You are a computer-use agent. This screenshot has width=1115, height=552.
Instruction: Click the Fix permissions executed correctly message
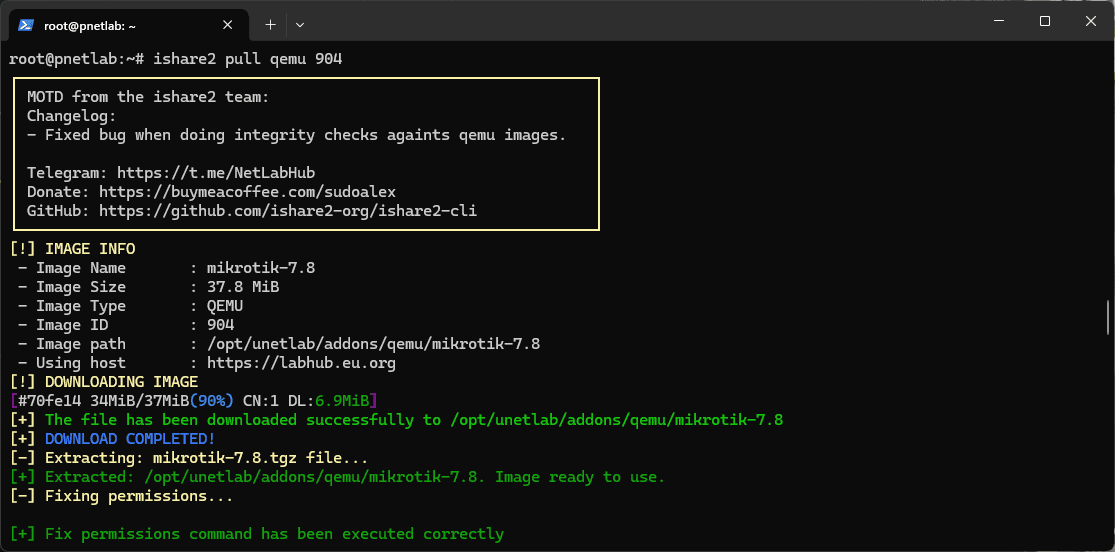[x=274, y=534]
